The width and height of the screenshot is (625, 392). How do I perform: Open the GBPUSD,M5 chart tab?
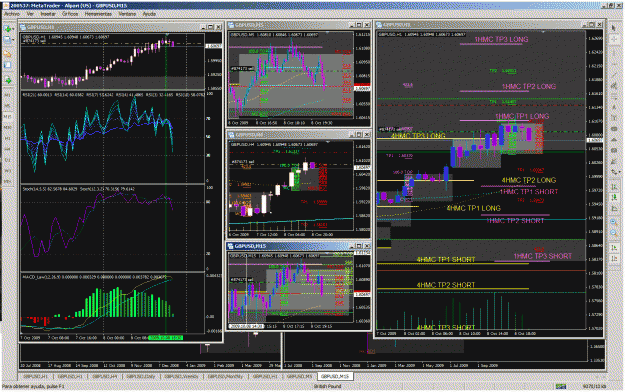299,376
